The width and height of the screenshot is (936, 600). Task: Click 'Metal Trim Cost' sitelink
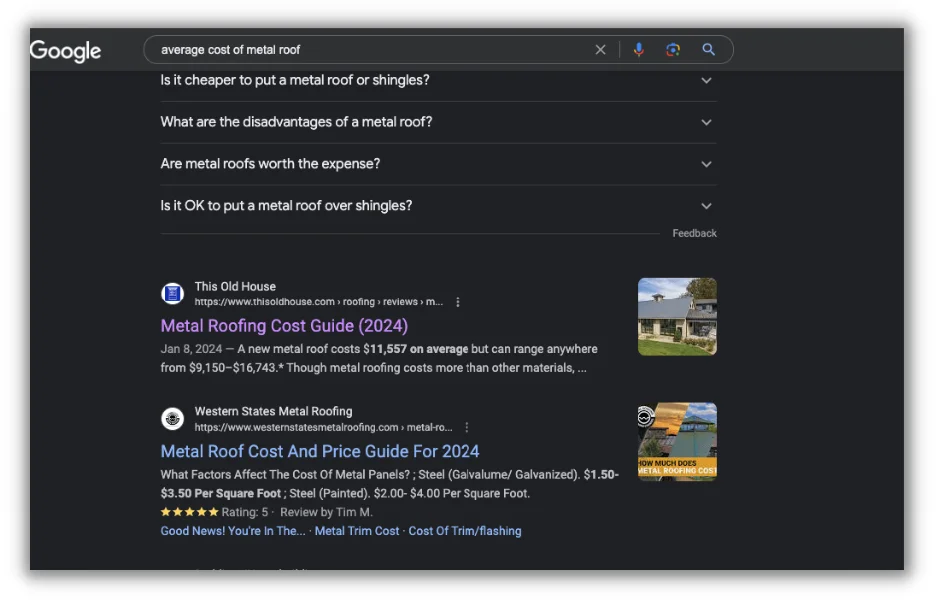pos(357,531)
